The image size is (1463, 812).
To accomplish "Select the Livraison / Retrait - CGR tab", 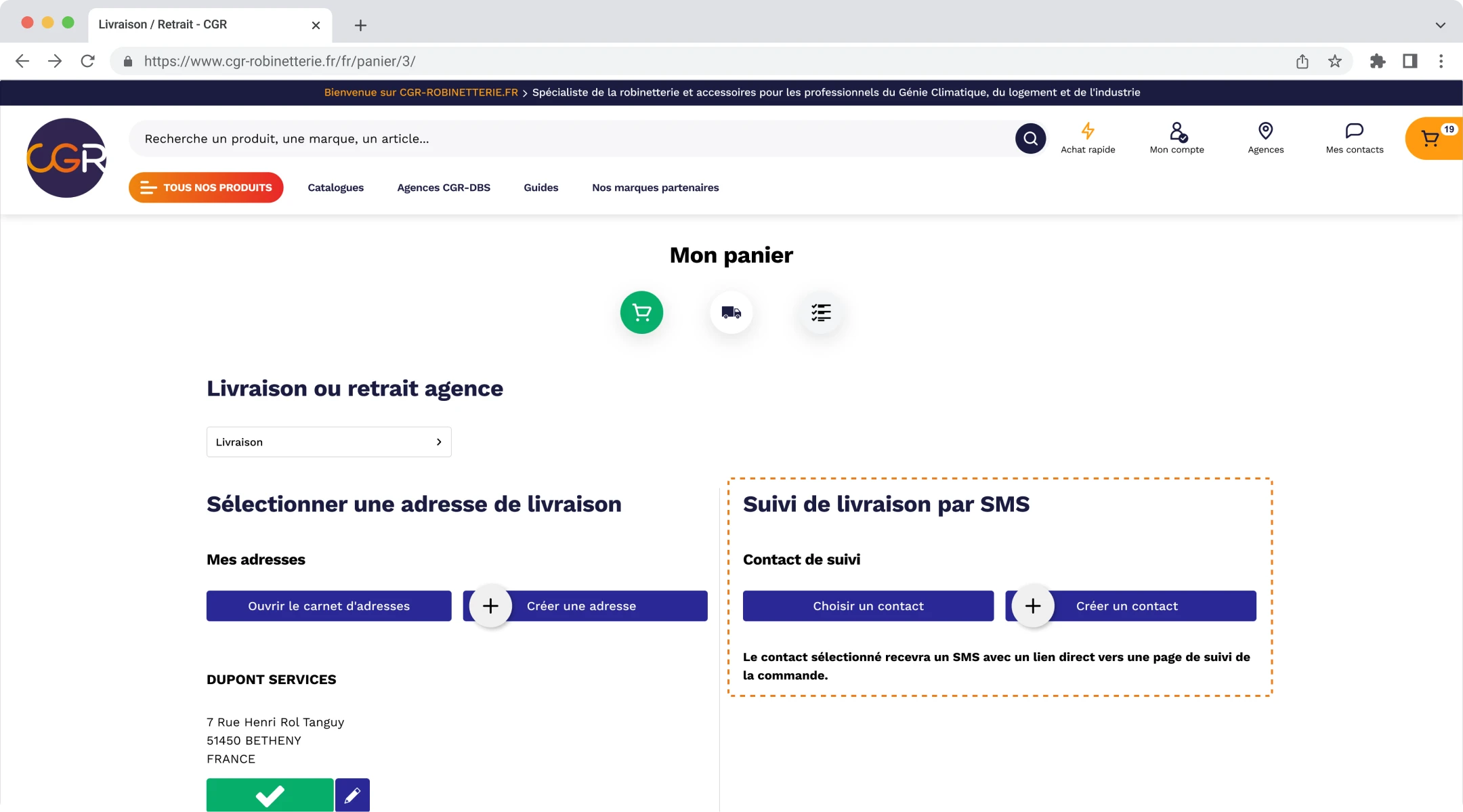I will [x=210, y=25].
